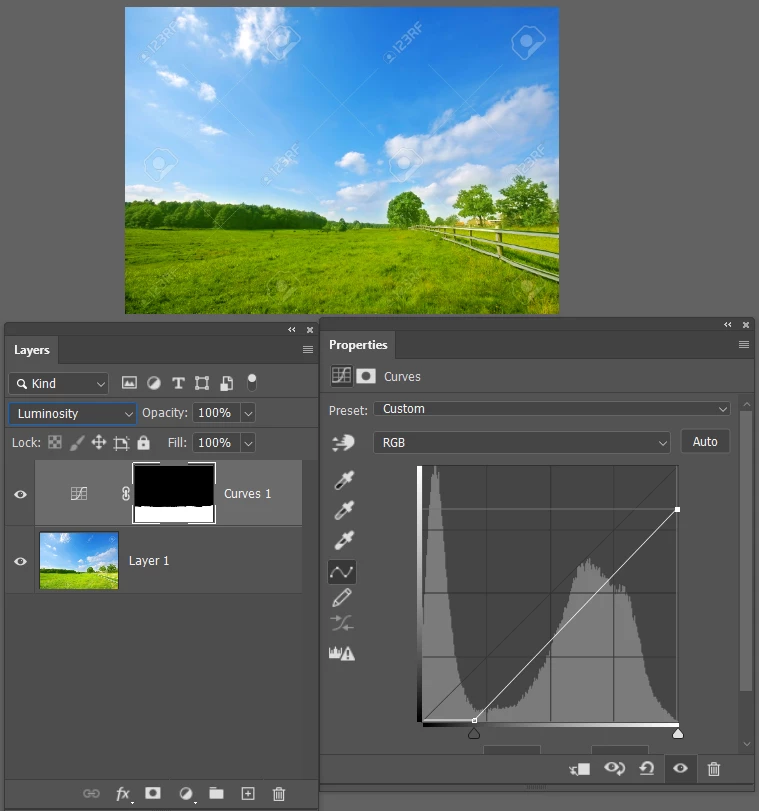
Task: Click the Auto button
Action: (705, 442)
